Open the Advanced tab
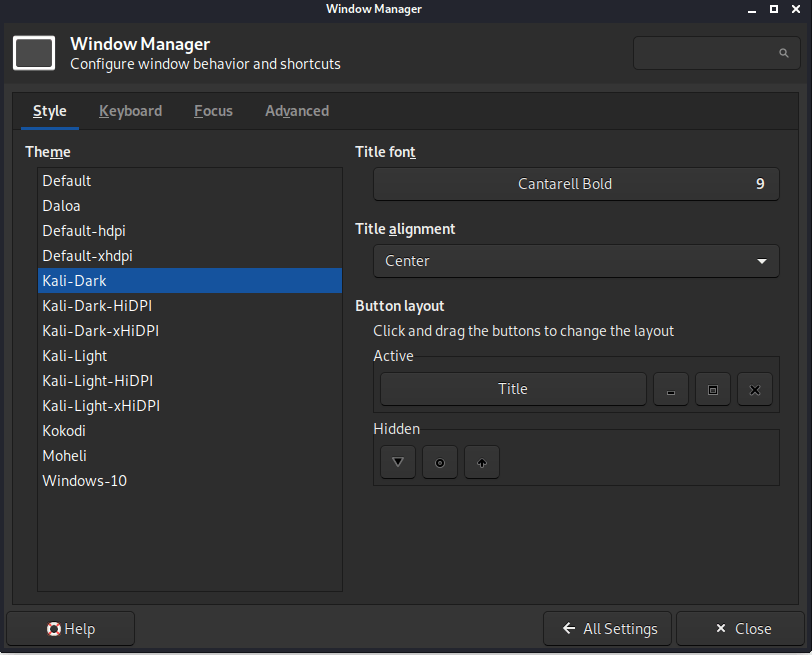 (x=297, y=111)
